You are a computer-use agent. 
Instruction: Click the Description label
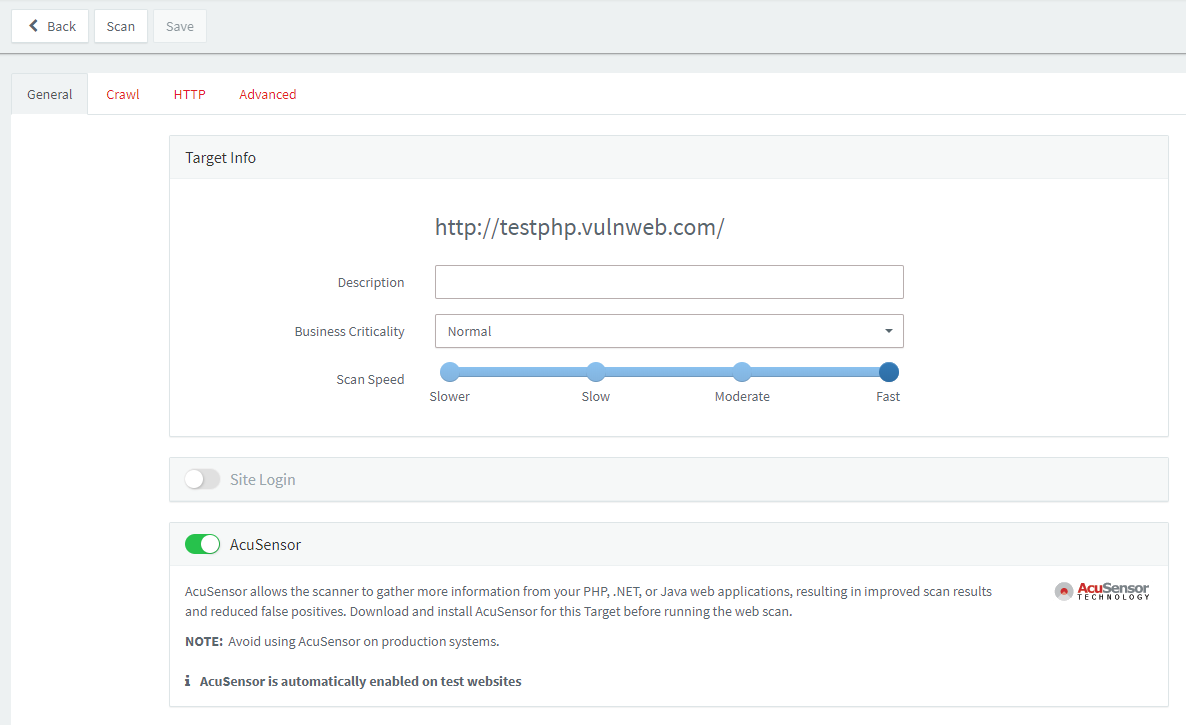(371, 283)
